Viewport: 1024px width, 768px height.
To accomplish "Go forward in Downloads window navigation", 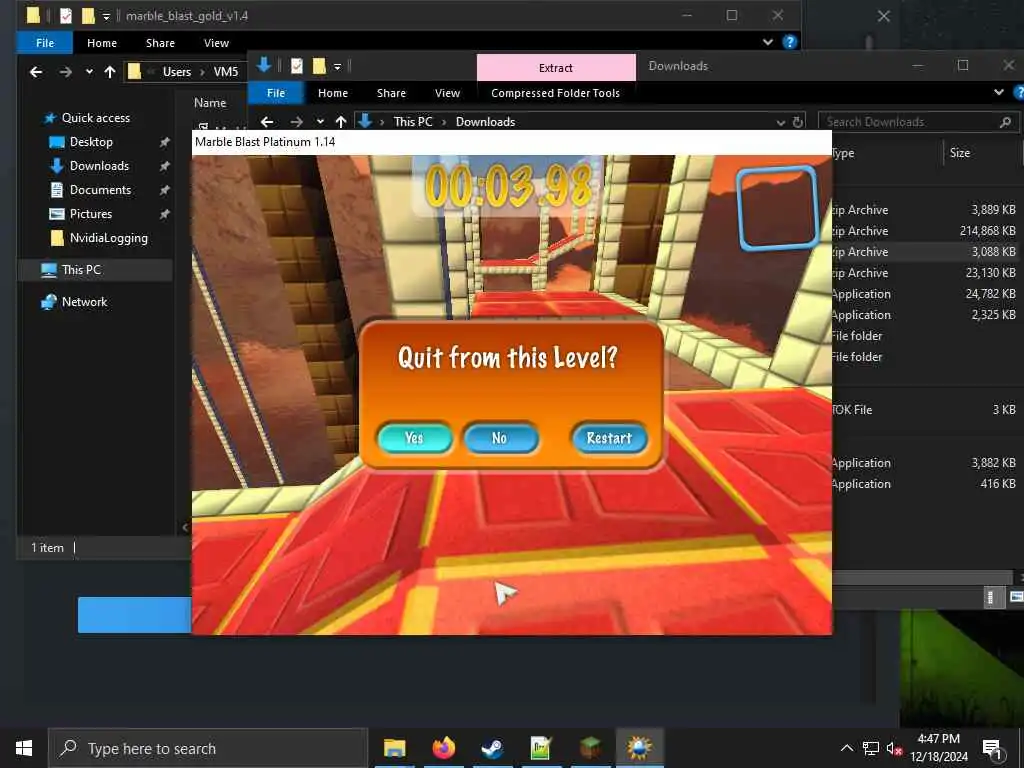I will (x=296, y=121).
